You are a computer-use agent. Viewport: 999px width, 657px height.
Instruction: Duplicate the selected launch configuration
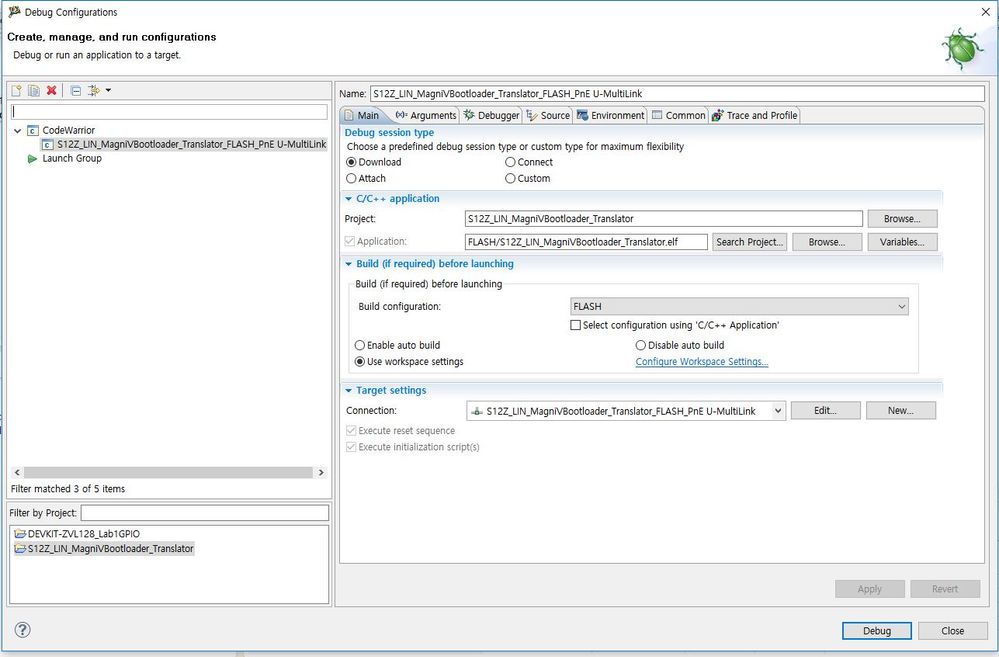click(34, 90)
